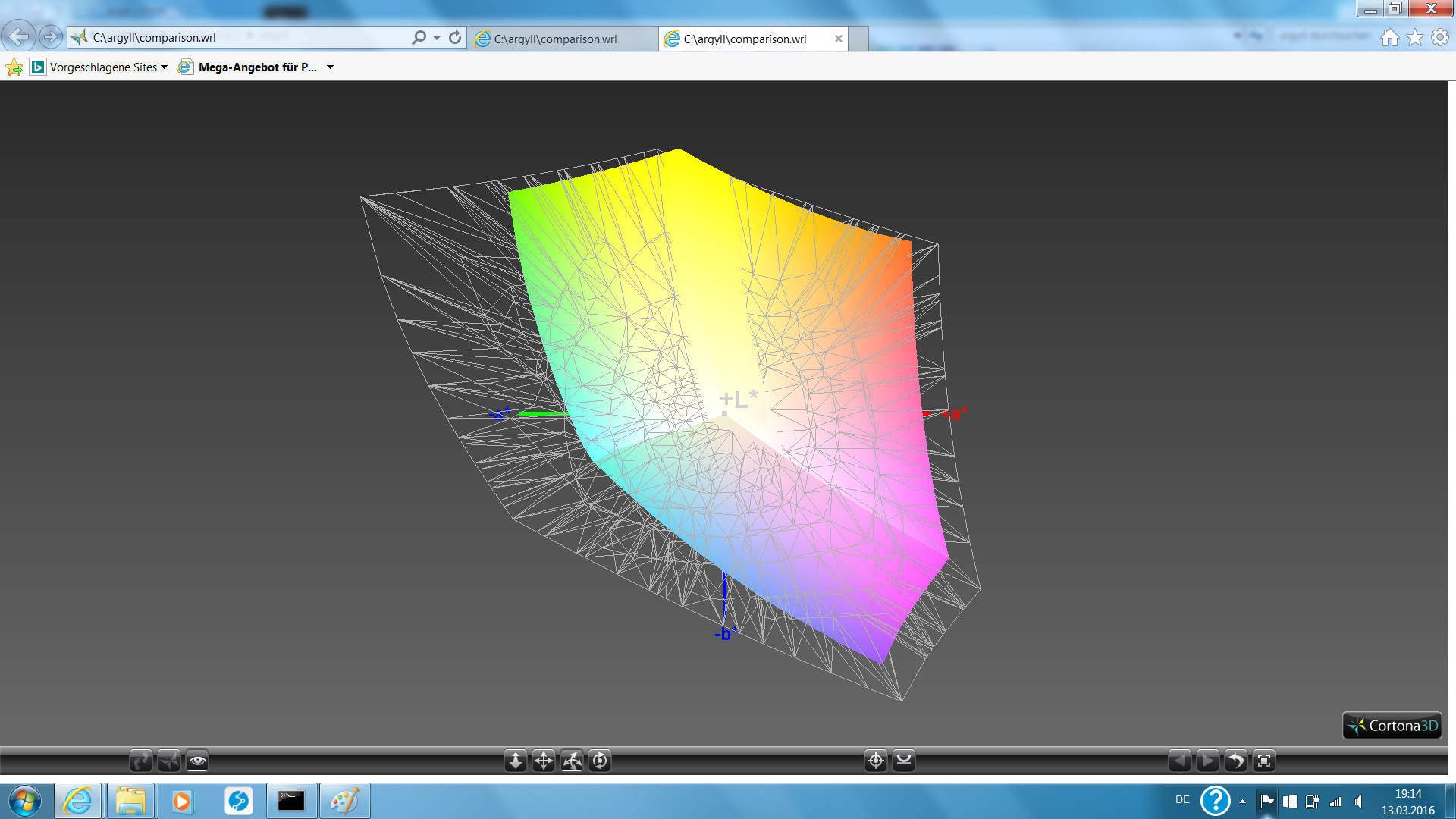
Task: Click the browser refresh button
Action: point(455,37)
